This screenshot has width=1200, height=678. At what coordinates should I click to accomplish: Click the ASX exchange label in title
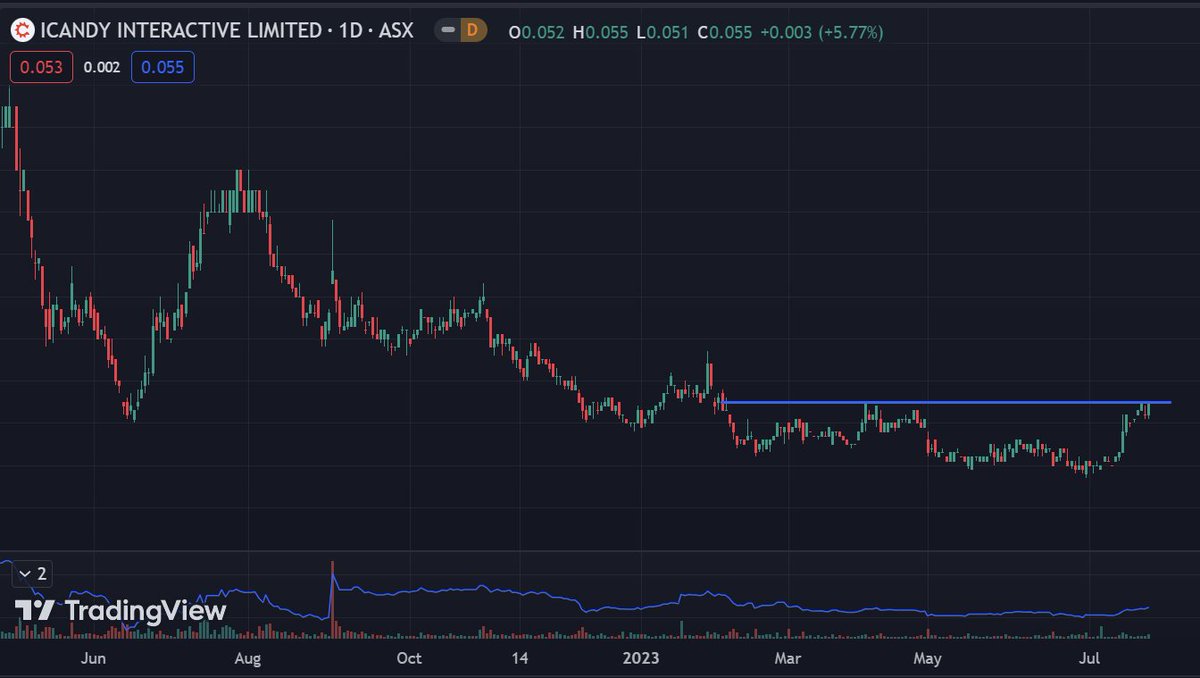(395, 31)
